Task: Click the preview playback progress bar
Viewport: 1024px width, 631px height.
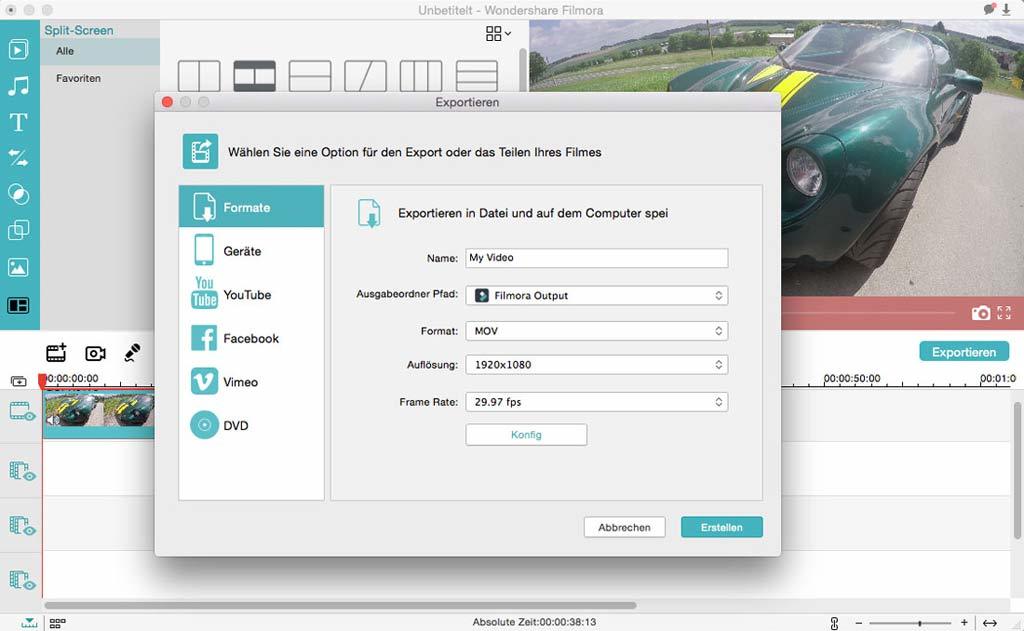Action: (x=869, y=313)
